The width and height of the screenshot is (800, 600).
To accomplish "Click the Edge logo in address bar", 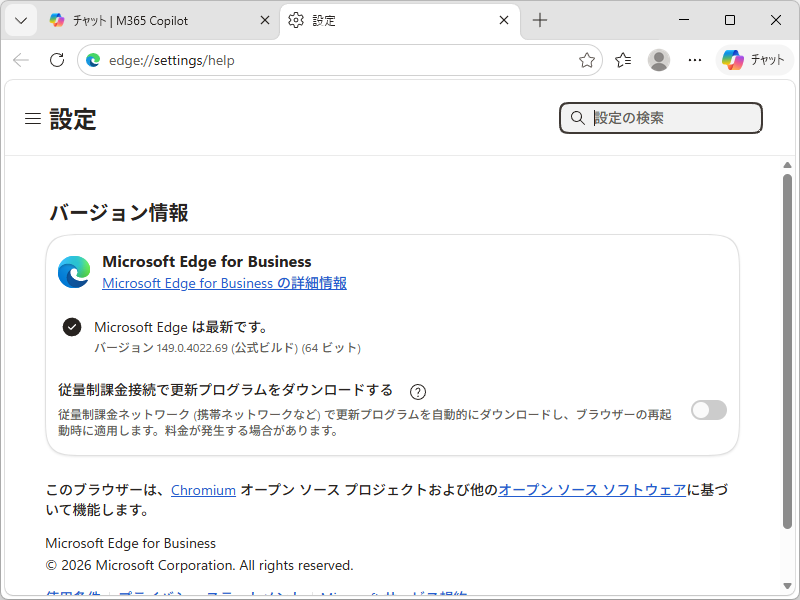I will pyautogui.click(x=93, y=60).
